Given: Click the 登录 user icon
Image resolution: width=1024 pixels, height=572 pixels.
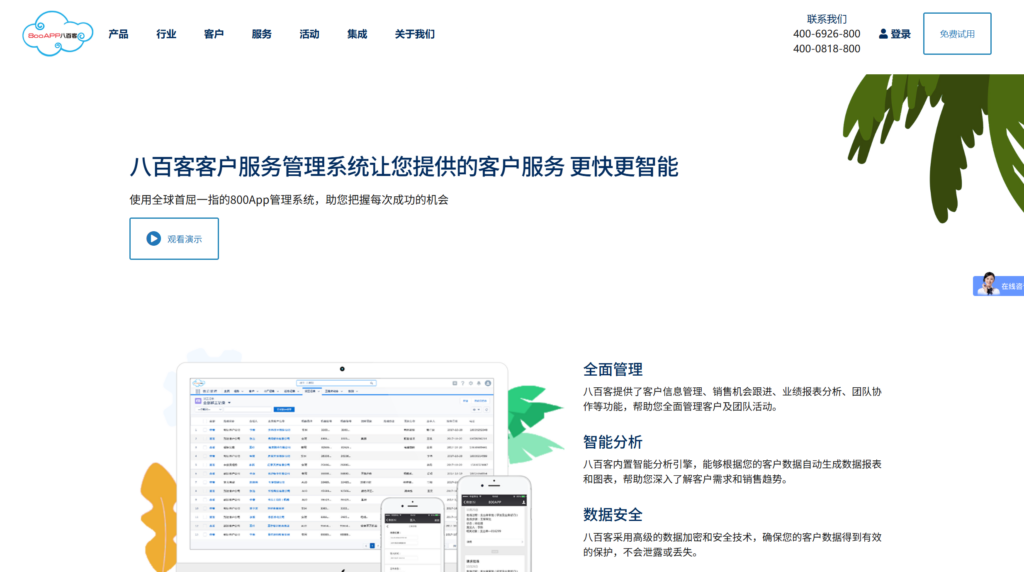Looking at the screenshot, I should point(883,34).
